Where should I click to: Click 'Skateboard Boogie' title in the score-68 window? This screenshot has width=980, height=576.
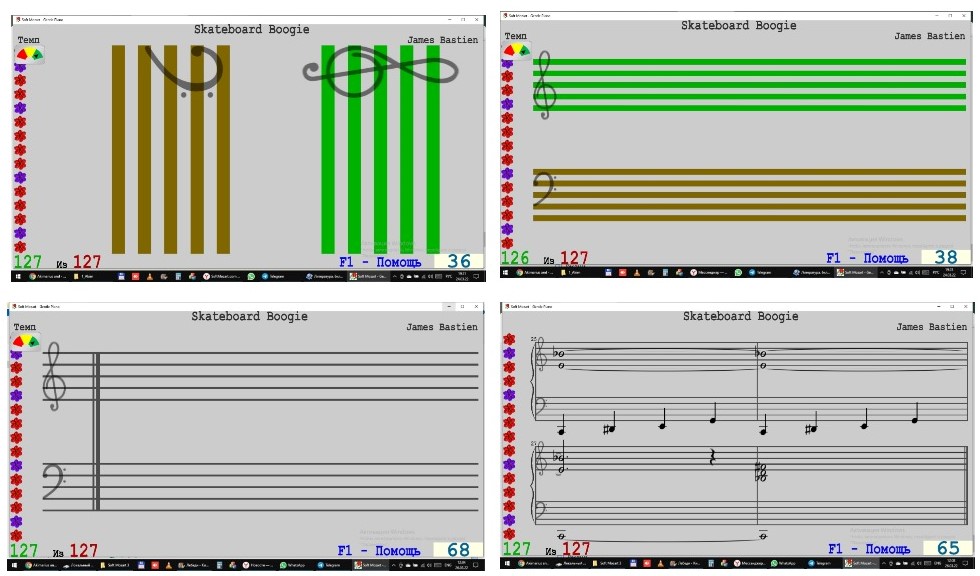pyautogui.click(x=249, y=316)
